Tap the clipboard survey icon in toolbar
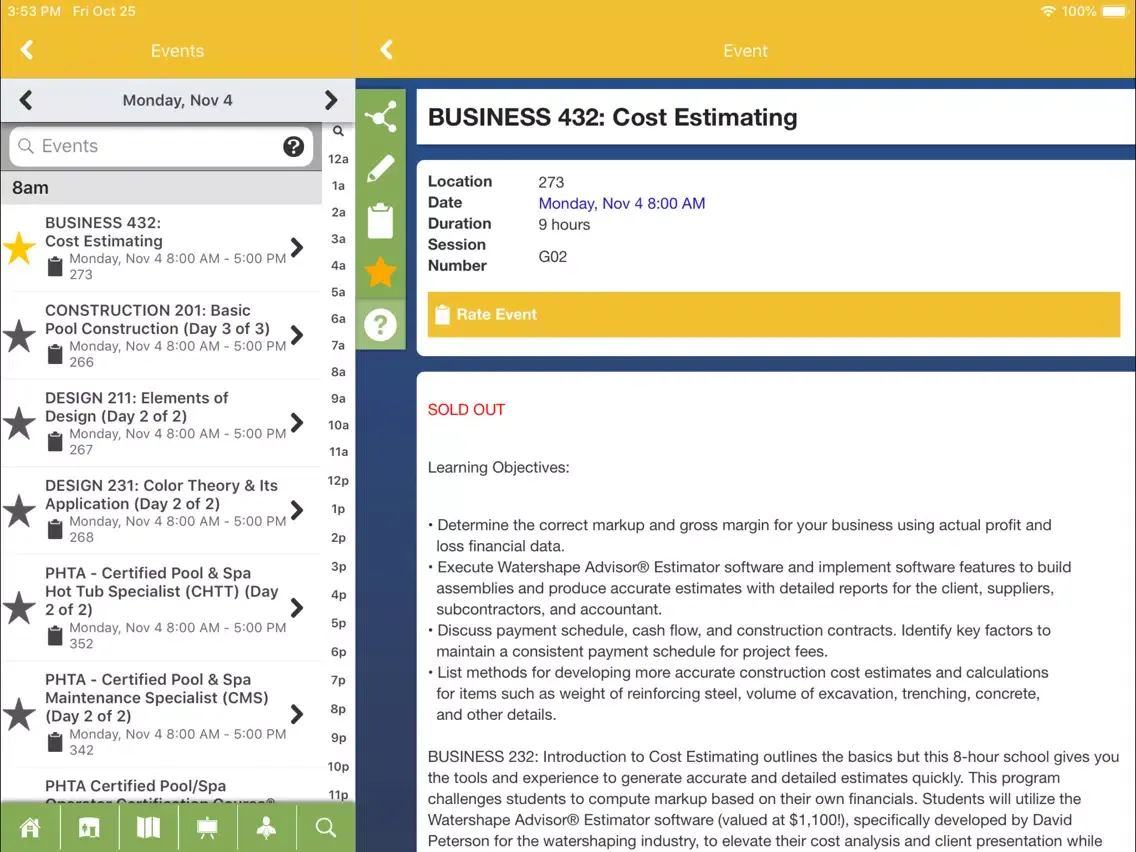This screenshot has height=852, width=1136. tap(381, 220)
